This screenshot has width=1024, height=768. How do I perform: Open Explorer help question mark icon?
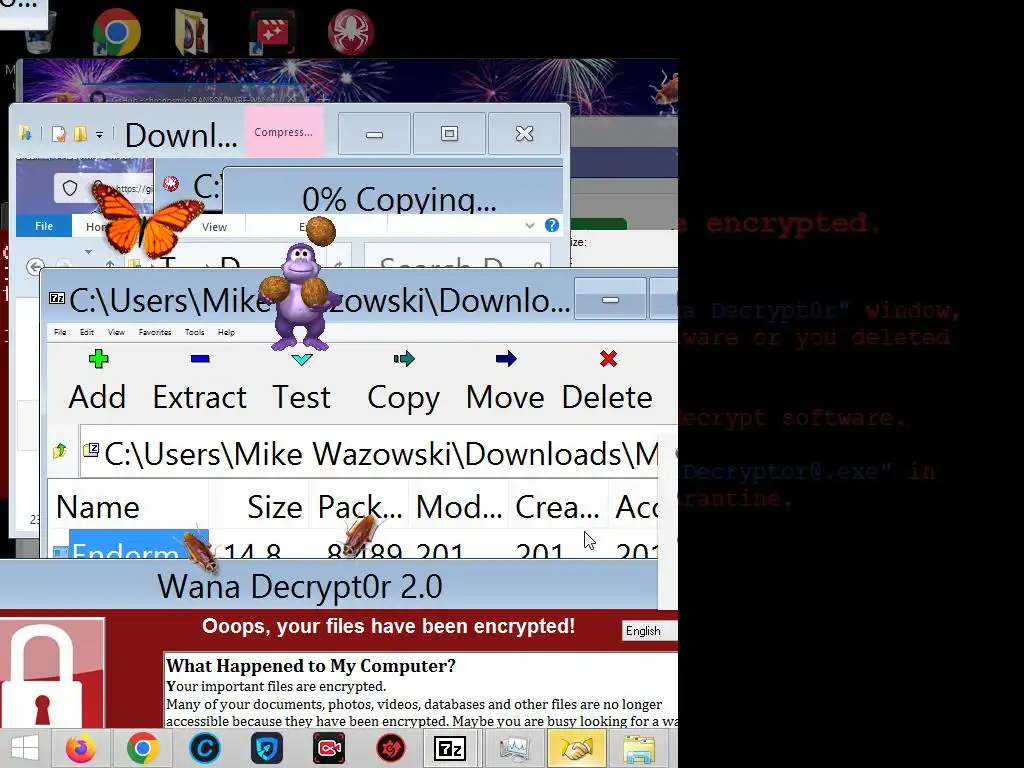[x=552, y=225]
